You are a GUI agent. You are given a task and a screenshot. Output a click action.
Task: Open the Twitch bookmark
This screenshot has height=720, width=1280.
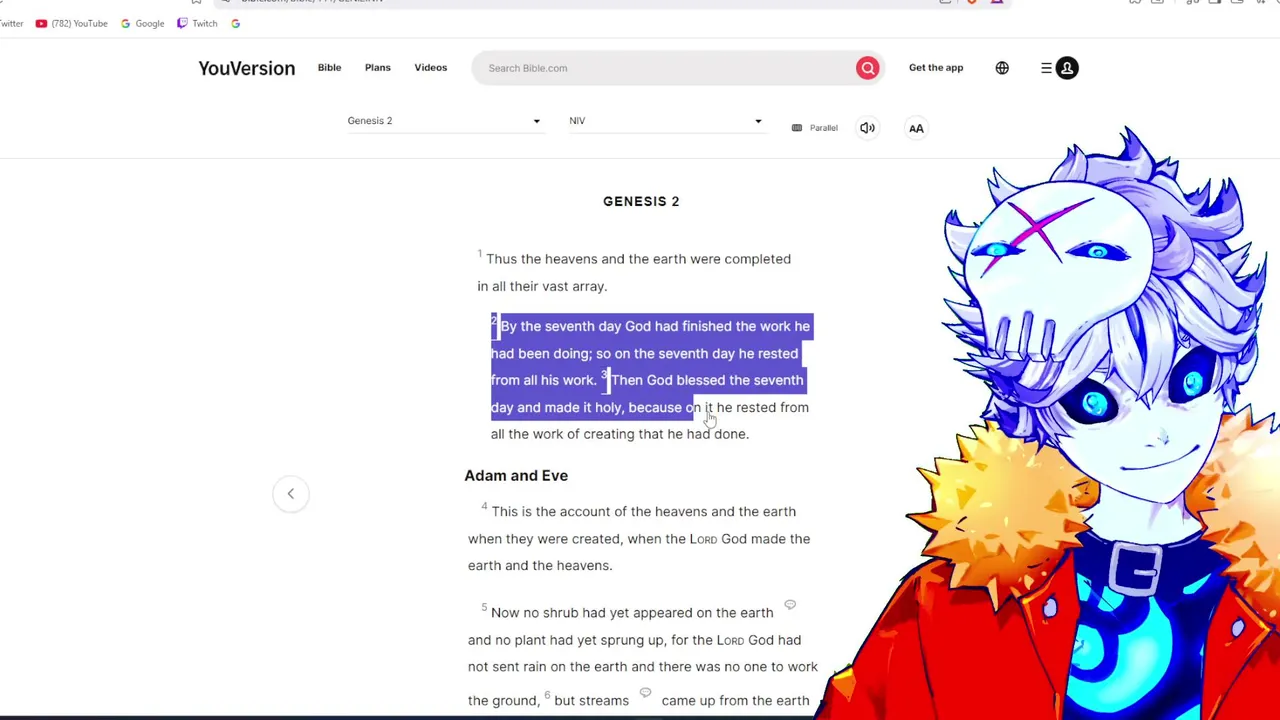[x=197, y=23]
